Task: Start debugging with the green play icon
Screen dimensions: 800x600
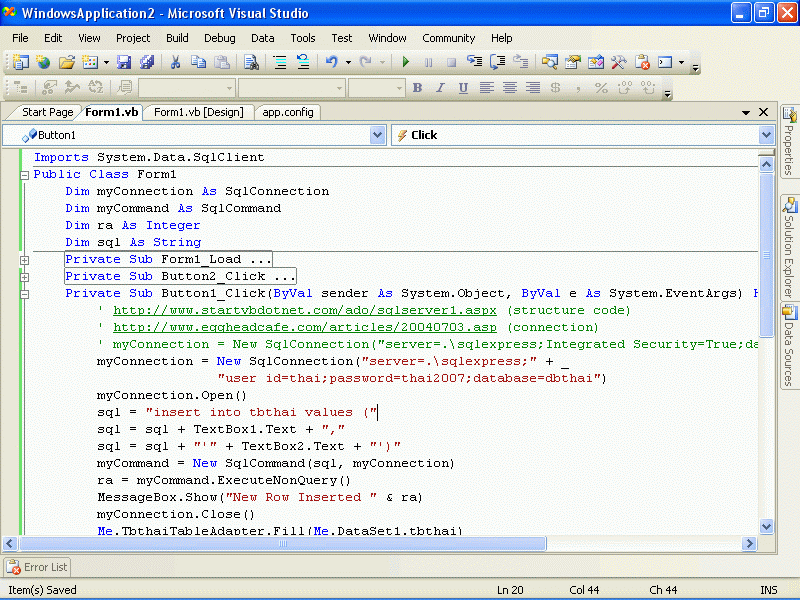Action: click(x=405, y=62)
